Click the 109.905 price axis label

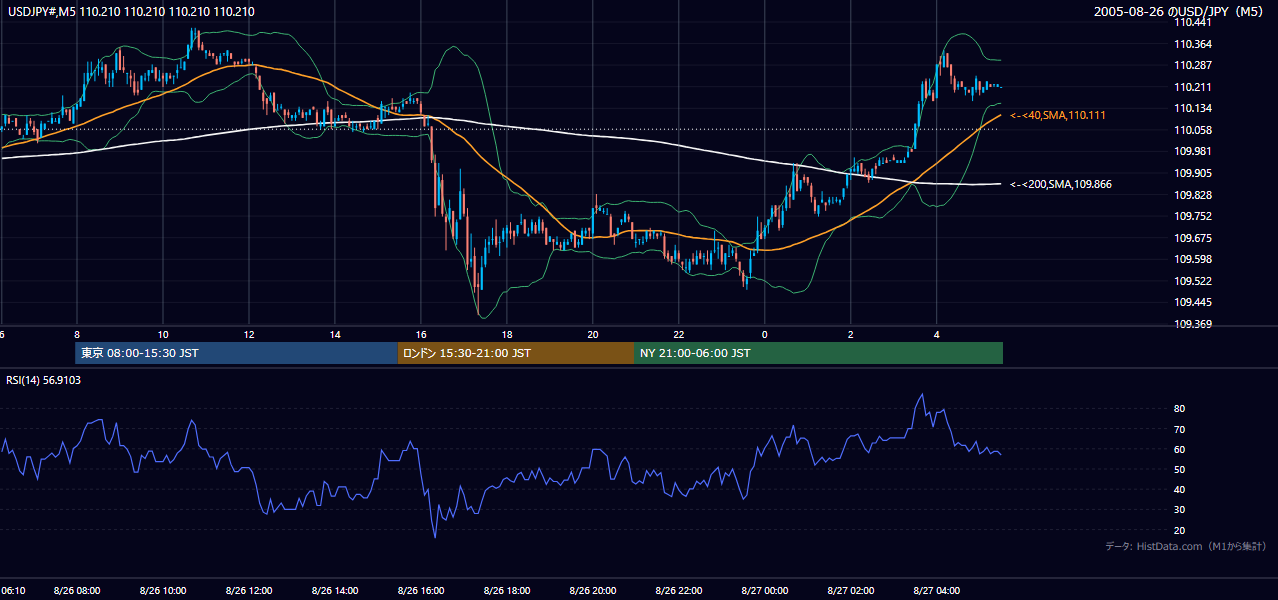[x=1193, y=173]
